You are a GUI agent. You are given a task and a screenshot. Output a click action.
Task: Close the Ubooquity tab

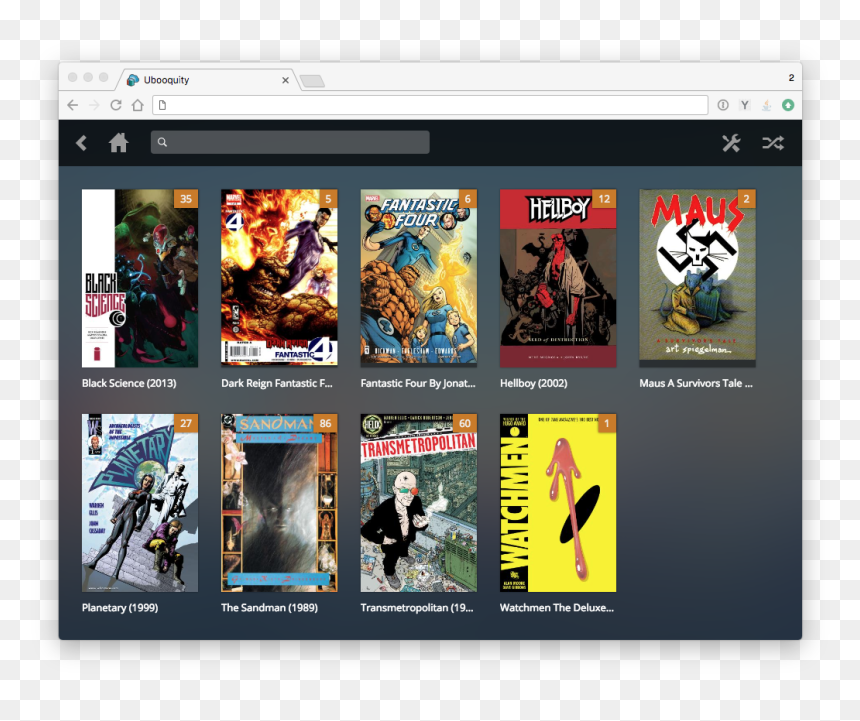(285, 80)
